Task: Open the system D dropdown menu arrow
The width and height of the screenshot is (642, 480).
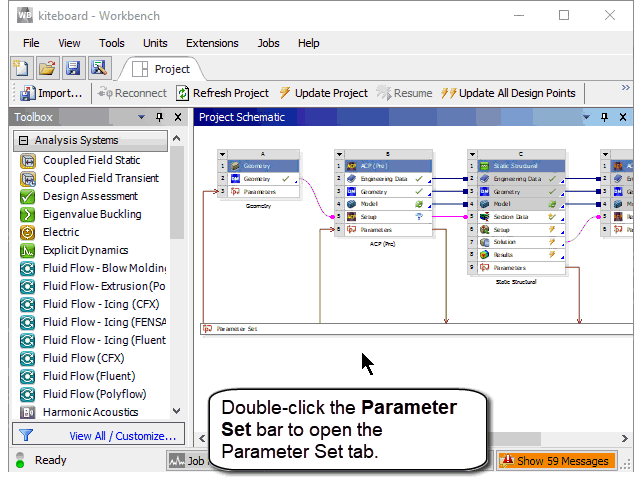Action: pyautogui.click(x=605, y=154)
